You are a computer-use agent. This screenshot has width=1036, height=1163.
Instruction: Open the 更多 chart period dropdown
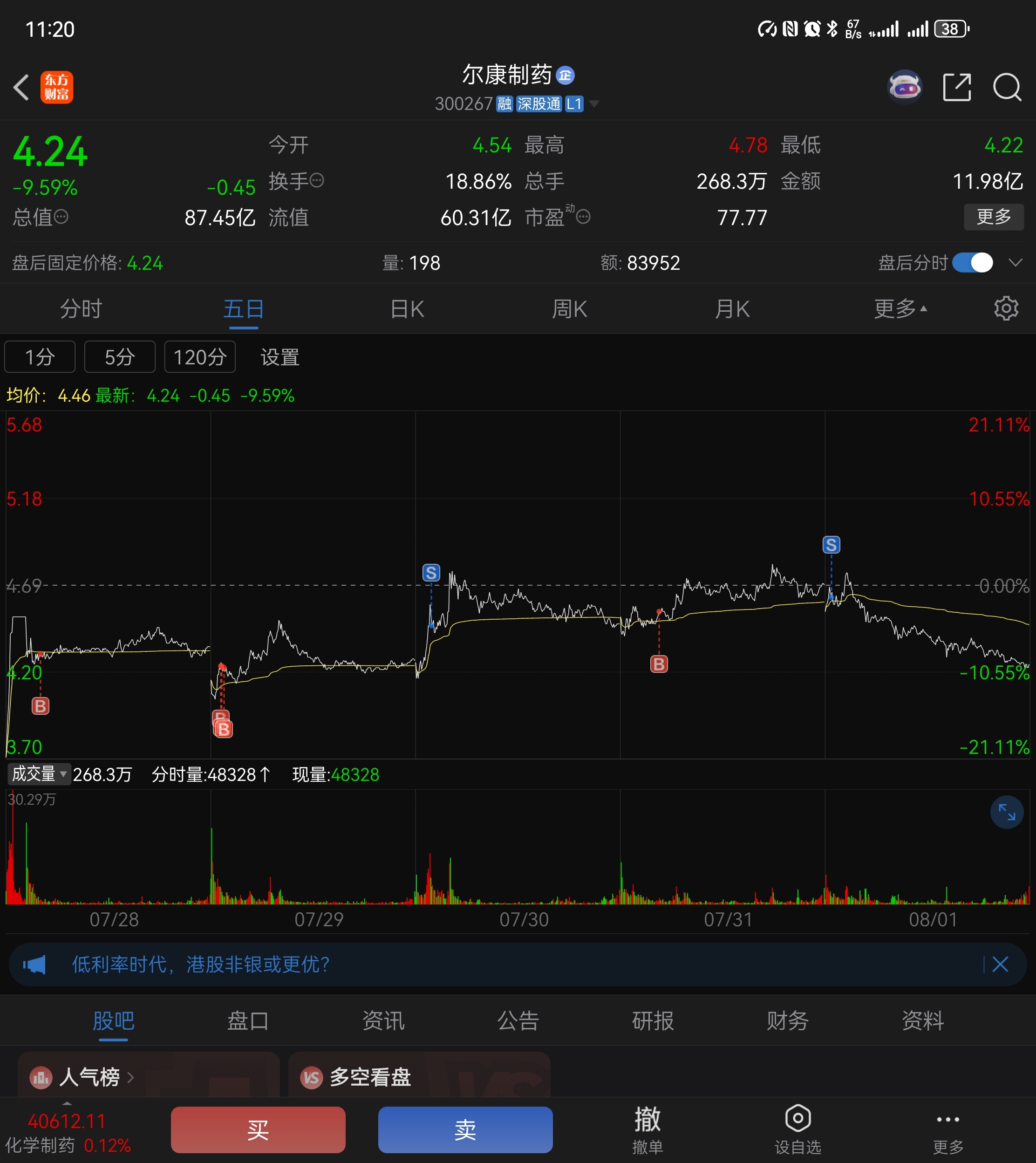click(900, 308)
